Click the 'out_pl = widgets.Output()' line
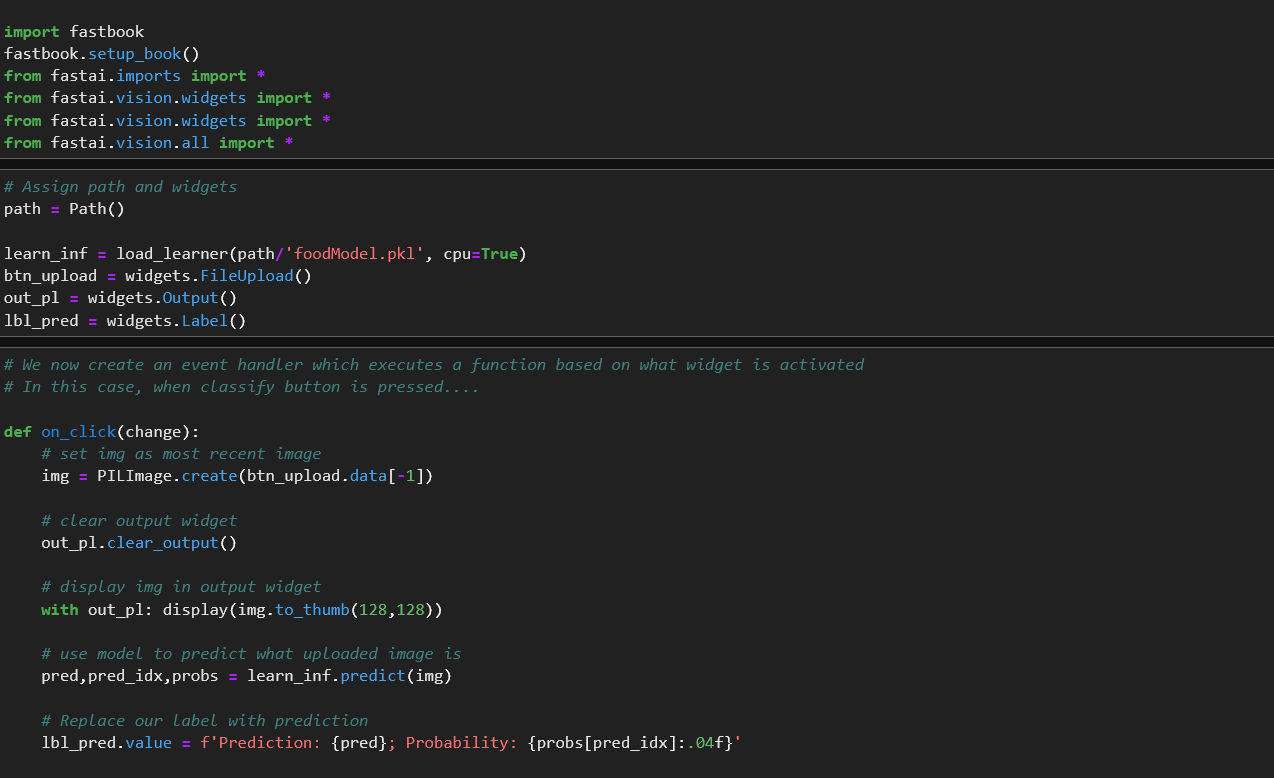 (120, 298)
